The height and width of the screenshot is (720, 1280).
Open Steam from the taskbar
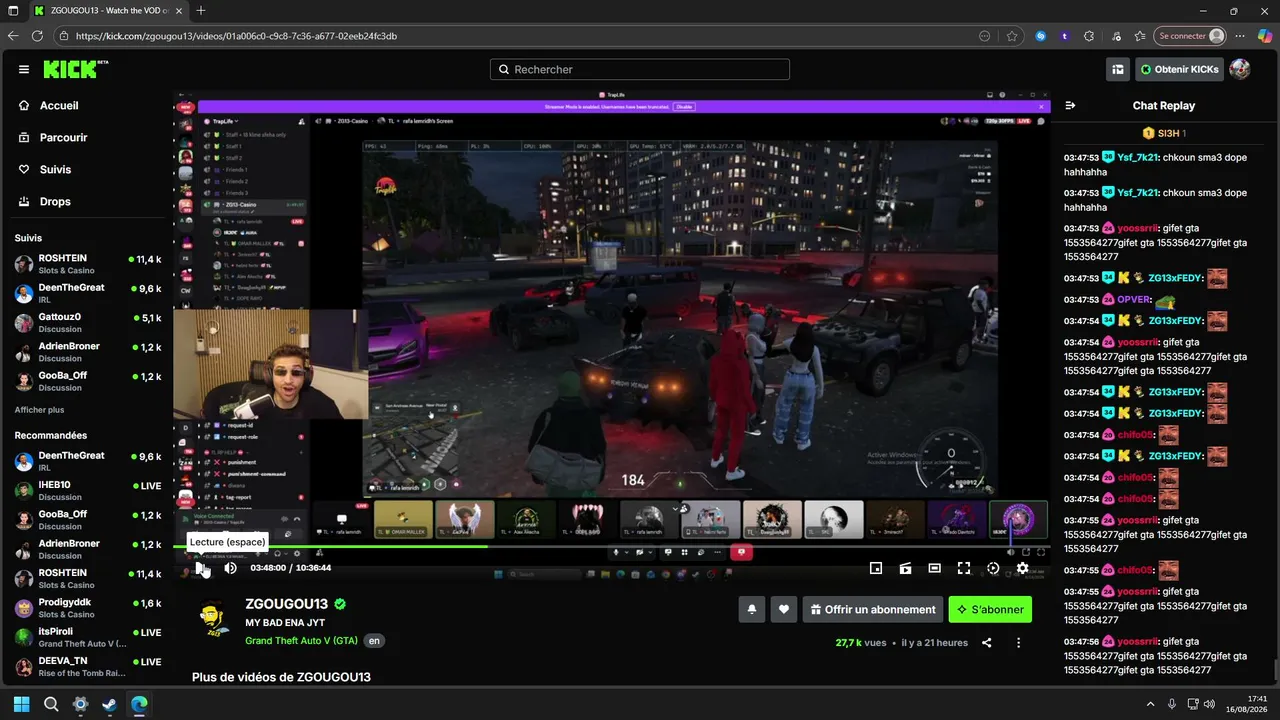point(109,704)
